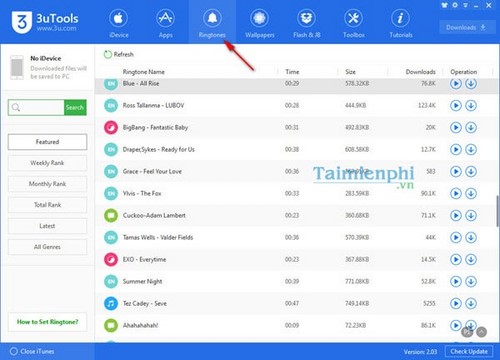500x360 pixels.
Task: Switch to the Ringtones tab
Action: pyautogui.click(x=212, y=23)
